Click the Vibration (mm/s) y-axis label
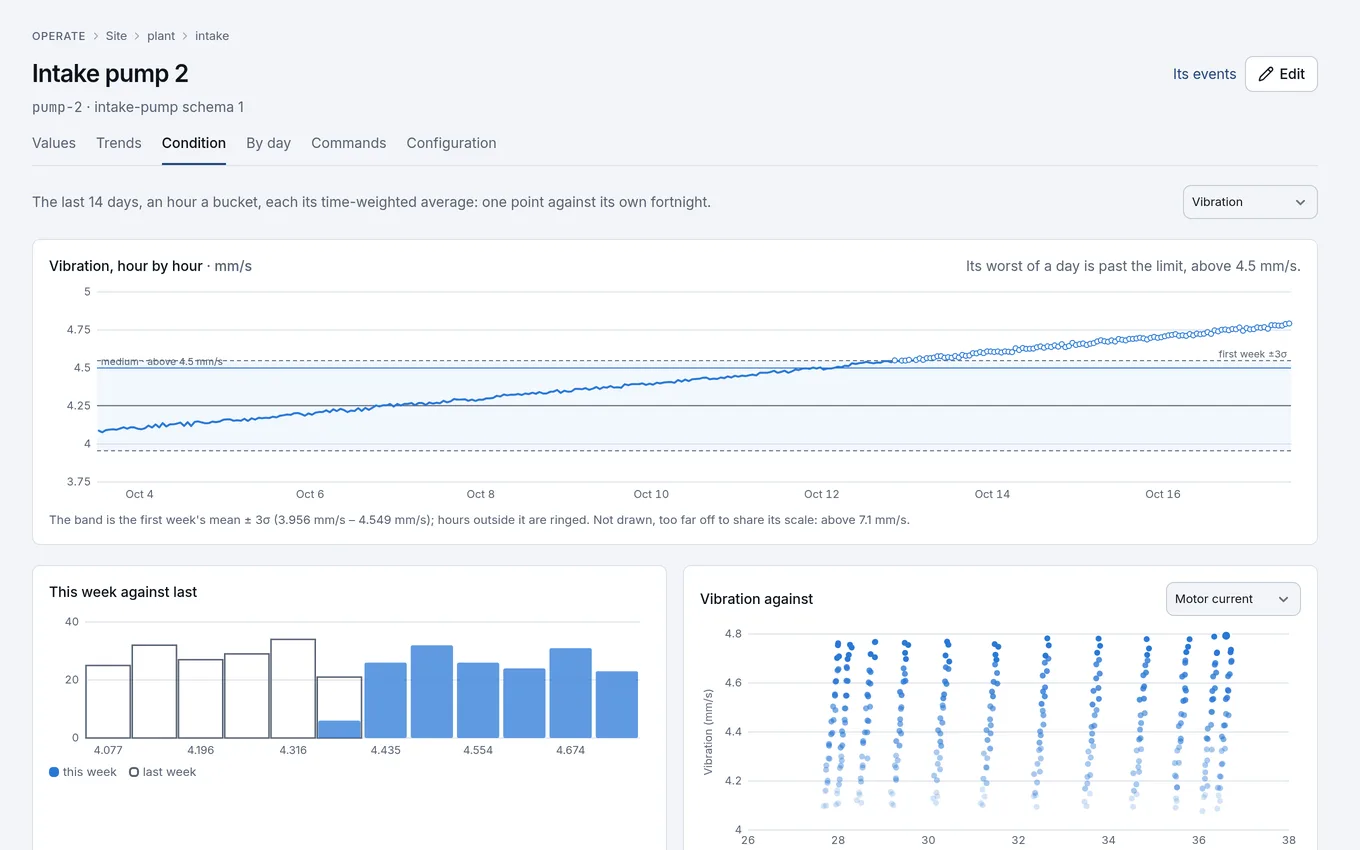 tap(708, 731)
